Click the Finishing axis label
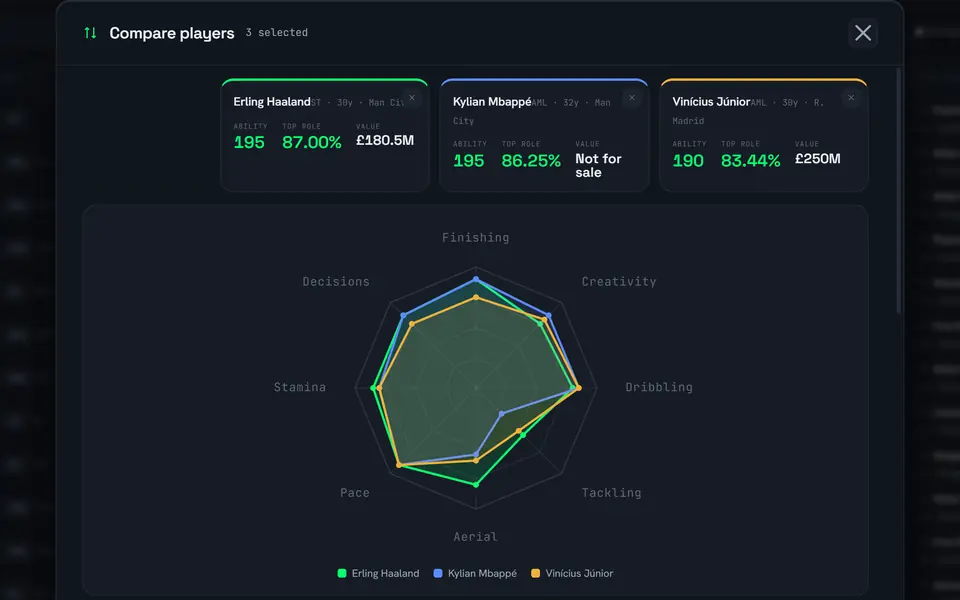 pos(476,238)
